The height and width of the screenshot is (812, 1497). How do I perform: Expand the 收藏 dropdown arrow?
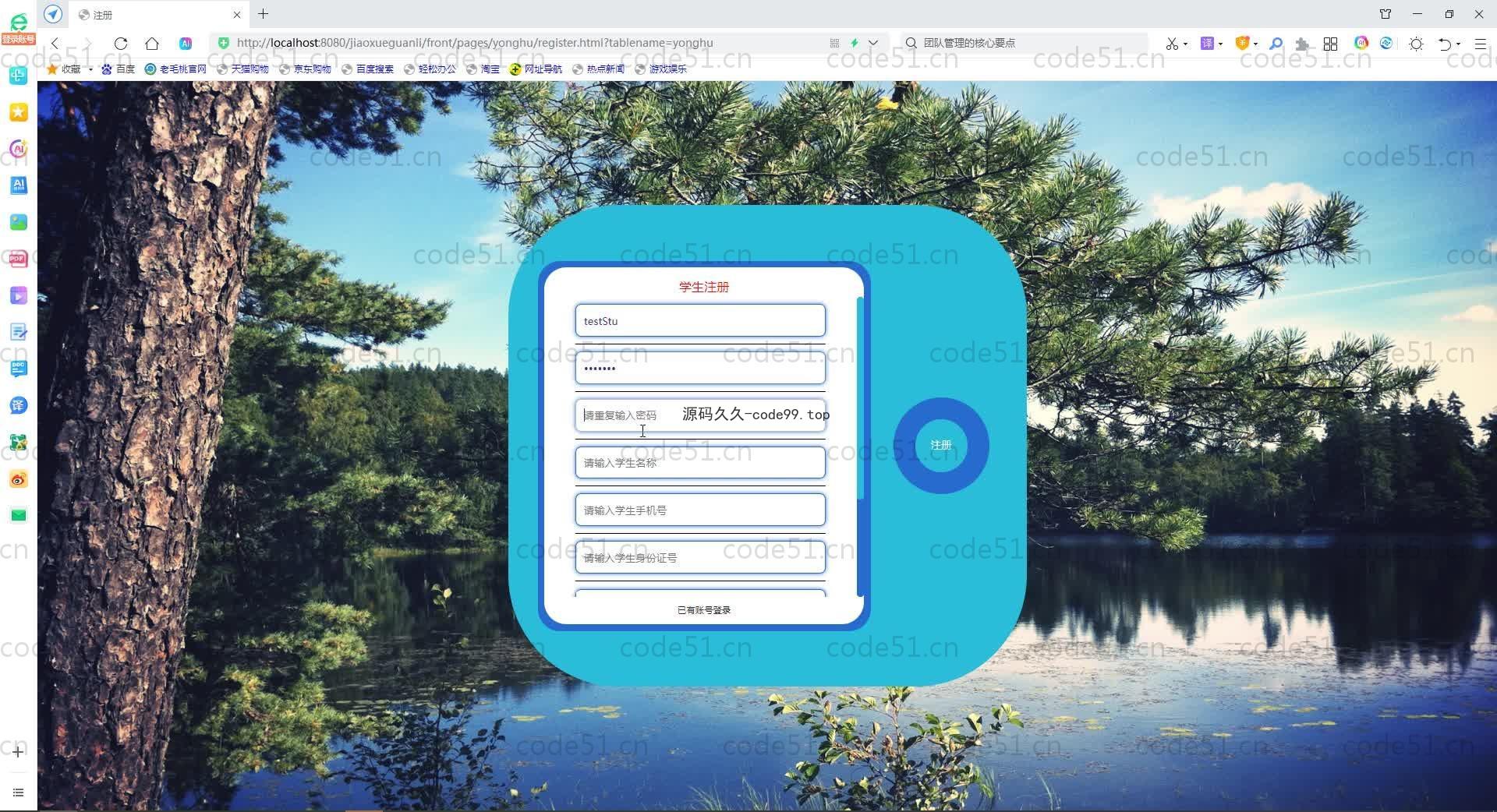[x=90, y=69]
